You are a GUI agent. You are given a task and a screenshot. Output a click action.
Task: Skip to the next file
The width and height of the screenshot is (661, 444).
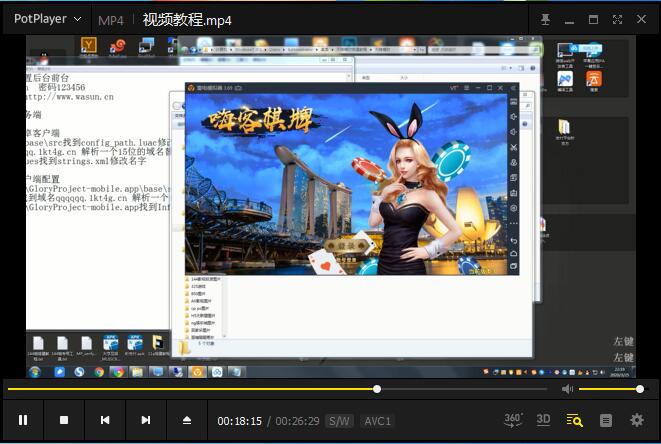pos(145,420)
